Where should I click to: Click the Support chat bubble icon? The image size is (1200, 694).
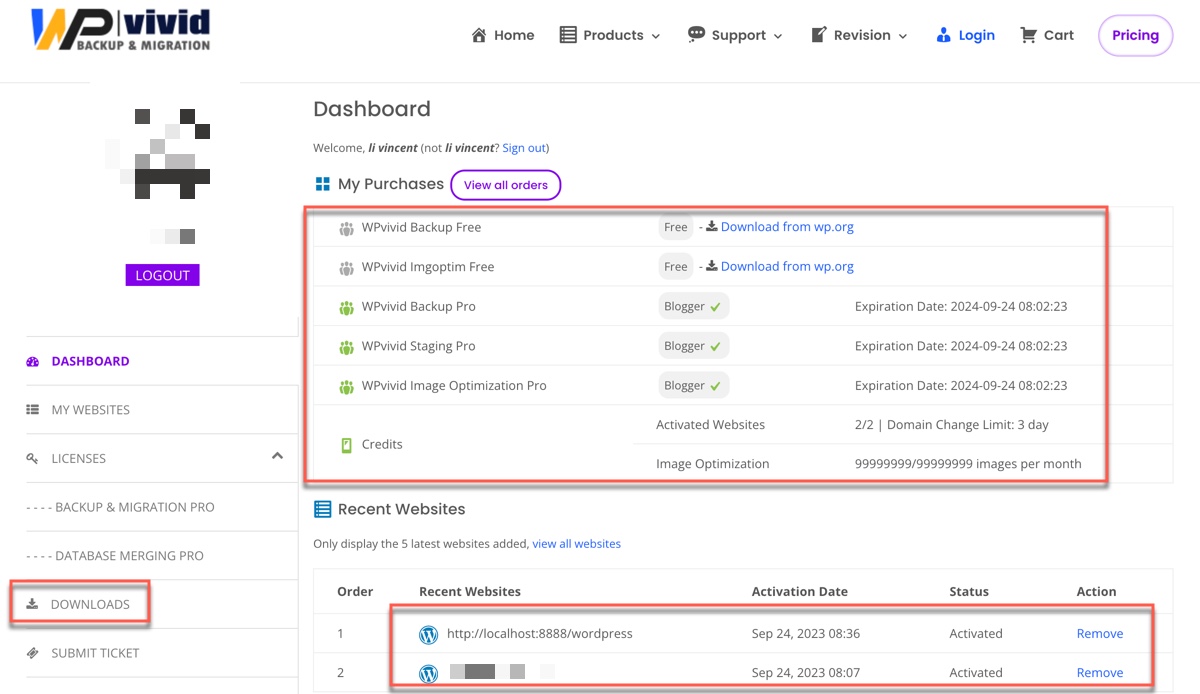[x=696, y=34]
